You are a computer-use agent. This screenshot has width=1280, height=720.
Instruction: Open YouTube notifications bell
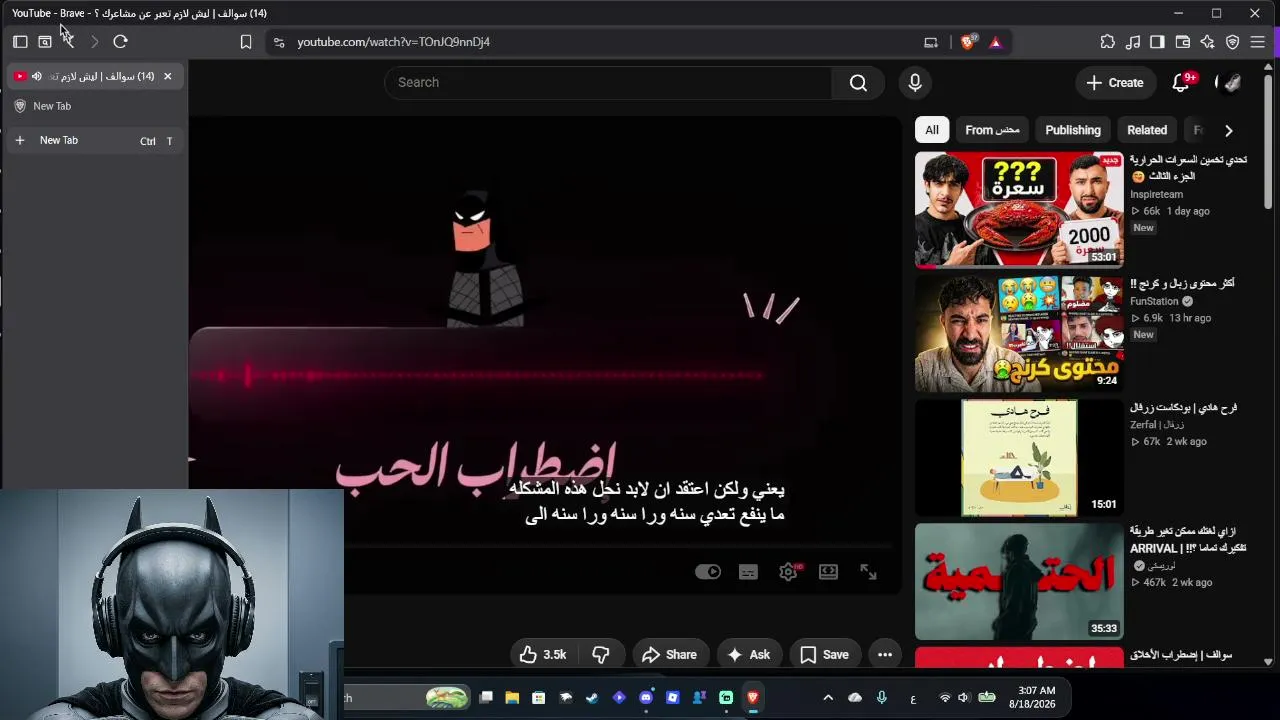click(x=1181, y=83)
